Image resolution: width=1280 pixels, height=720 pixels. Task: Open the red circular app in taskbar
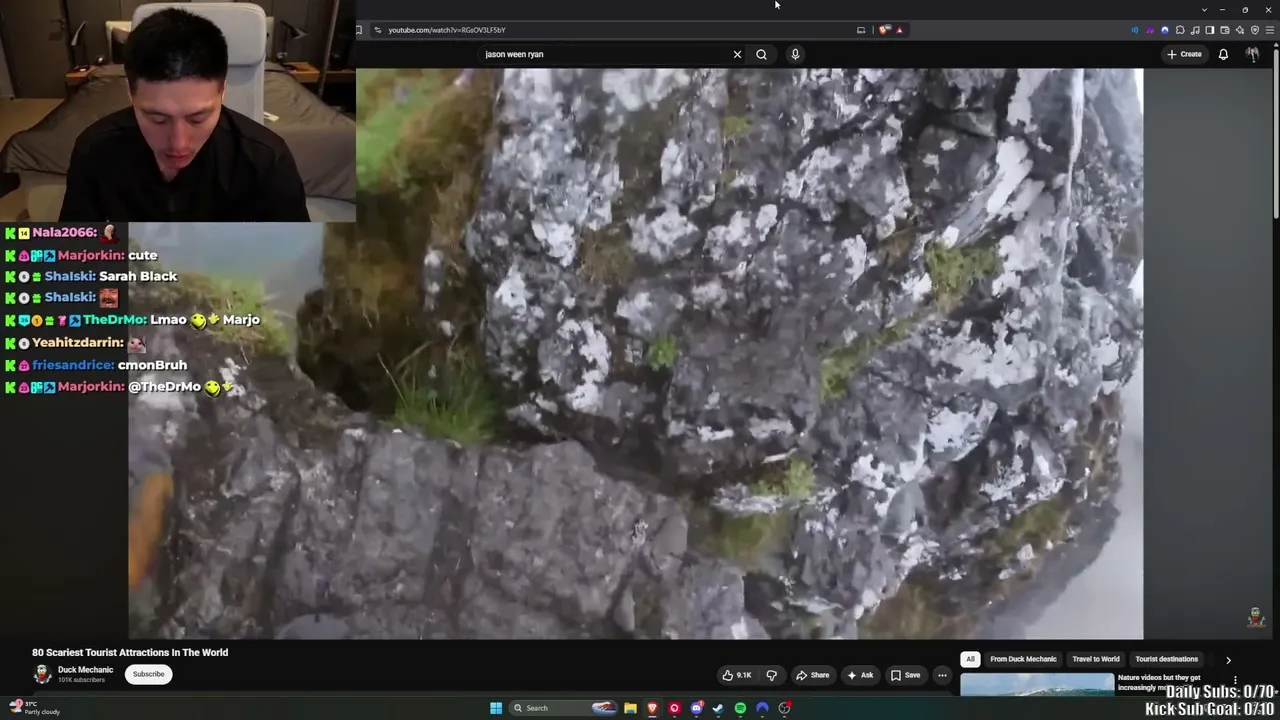(x=674, y=708)
